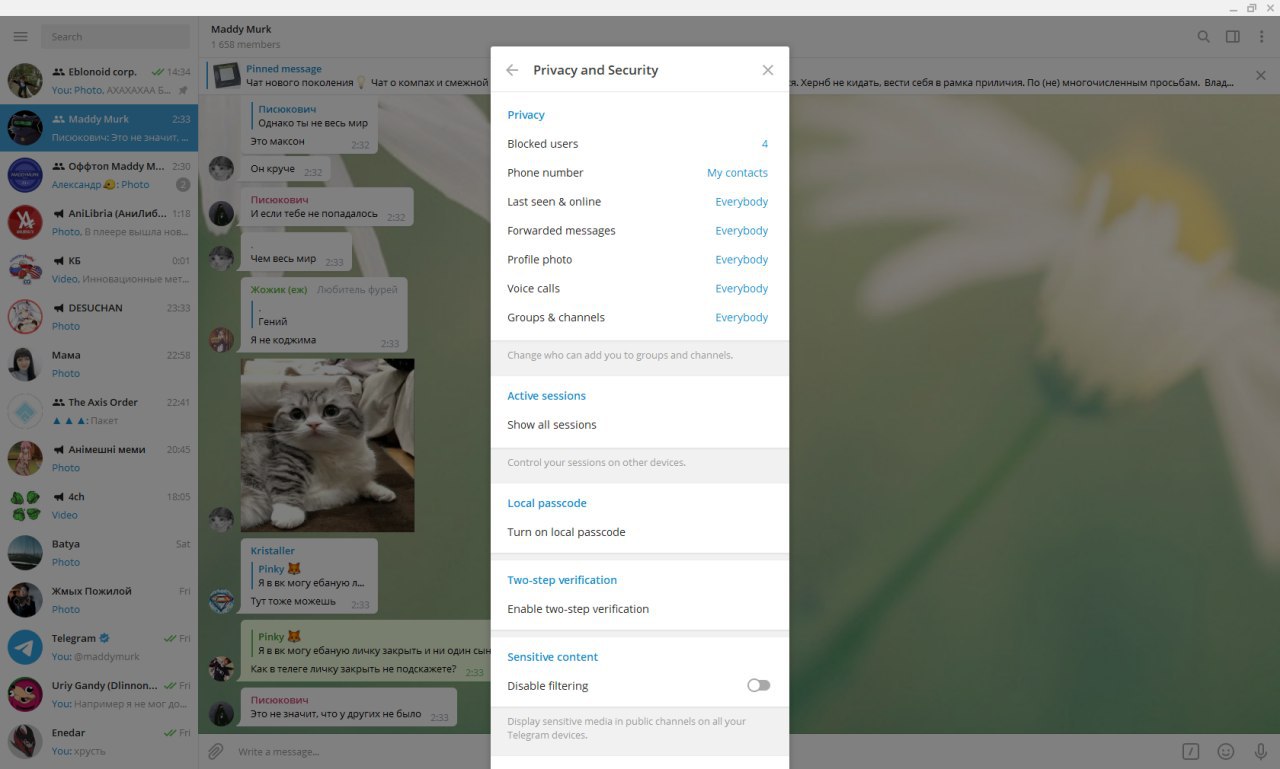1280x769 pixels.
Task: Open the emoji picker smiley icon
Action: tap(1225, 751)
